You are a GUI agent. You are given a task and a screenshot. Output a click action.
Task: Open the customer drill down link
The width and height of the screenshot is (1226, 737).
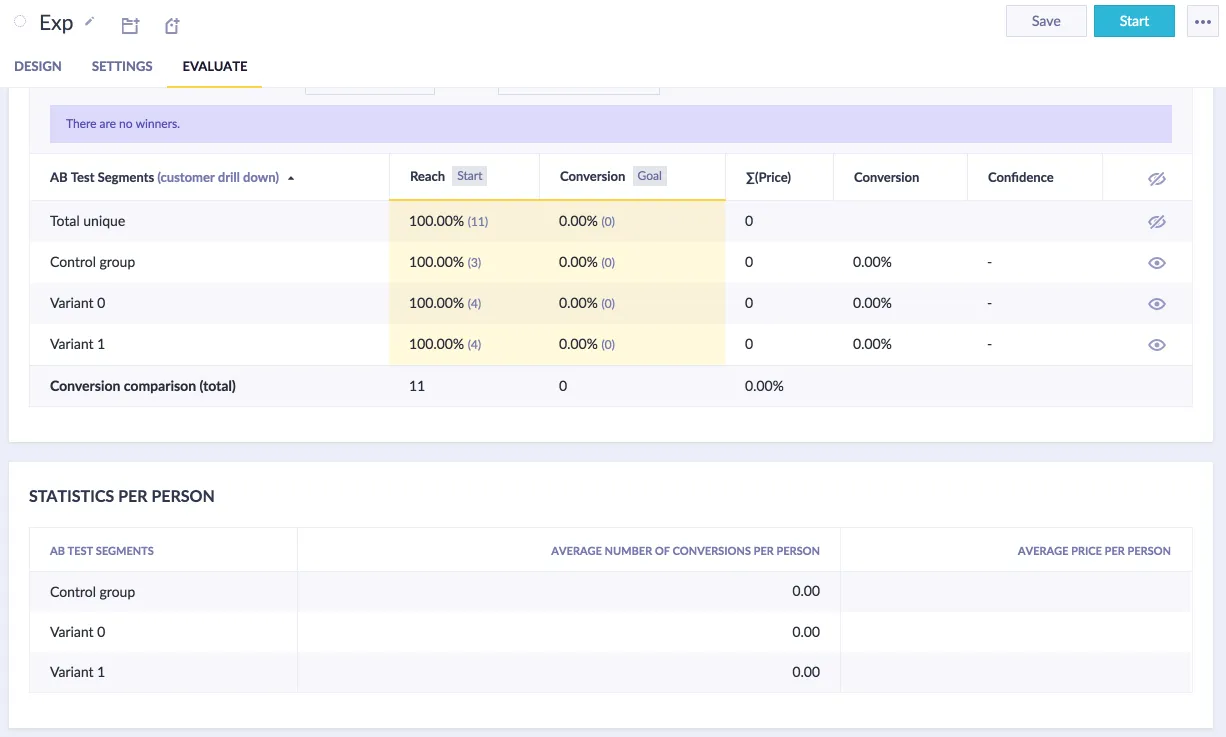[x=218, y=177]
